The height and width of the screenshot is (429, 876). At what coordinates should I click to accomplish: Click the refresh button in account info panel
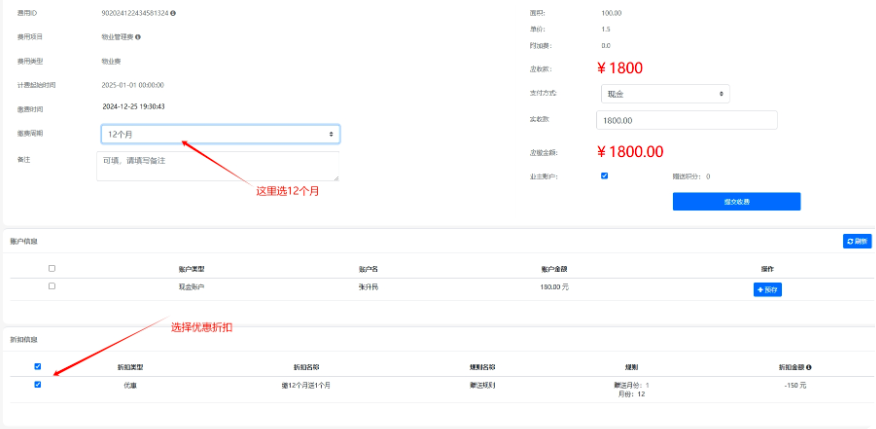coord(857,241)
